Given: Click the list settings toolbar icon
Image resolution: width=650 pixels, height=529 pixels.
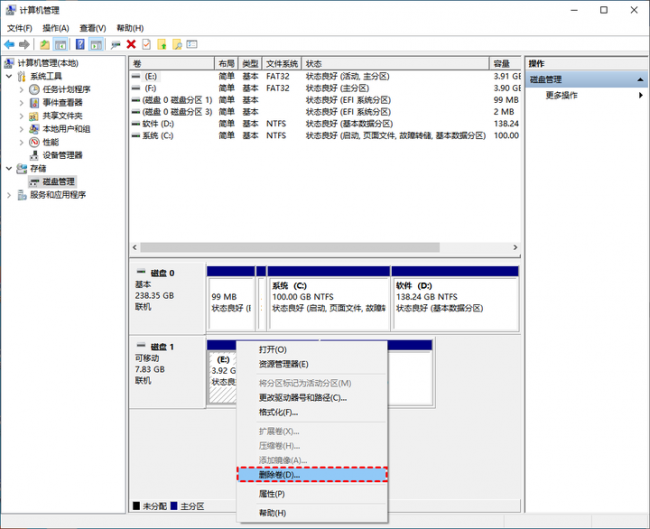Looking at the screenshot, I should (x=192, y=44).
